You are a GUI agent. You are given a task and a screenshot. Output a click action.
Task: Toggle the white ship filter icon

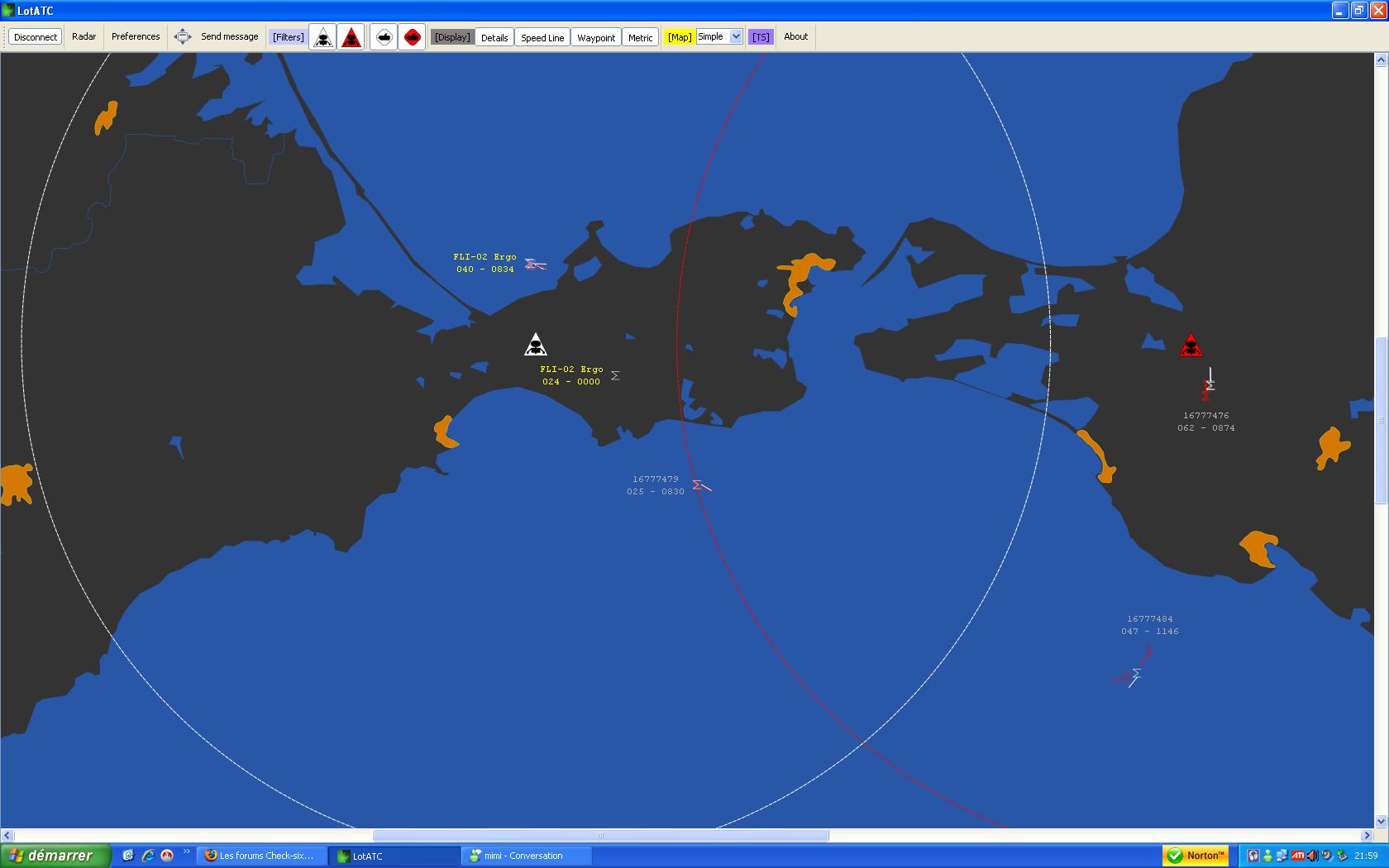(384, 37)
